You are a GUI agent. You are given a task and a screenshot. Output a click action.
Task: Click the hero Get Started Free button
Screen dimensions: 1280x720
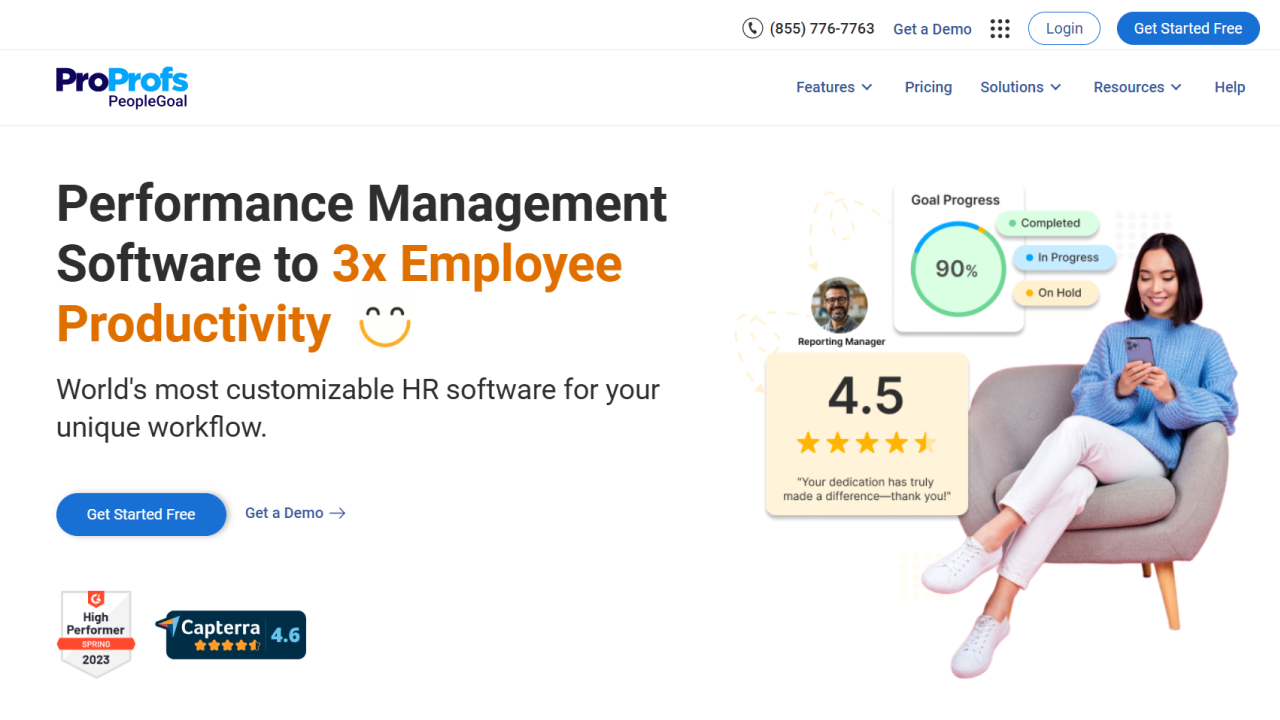pos(141,514)
